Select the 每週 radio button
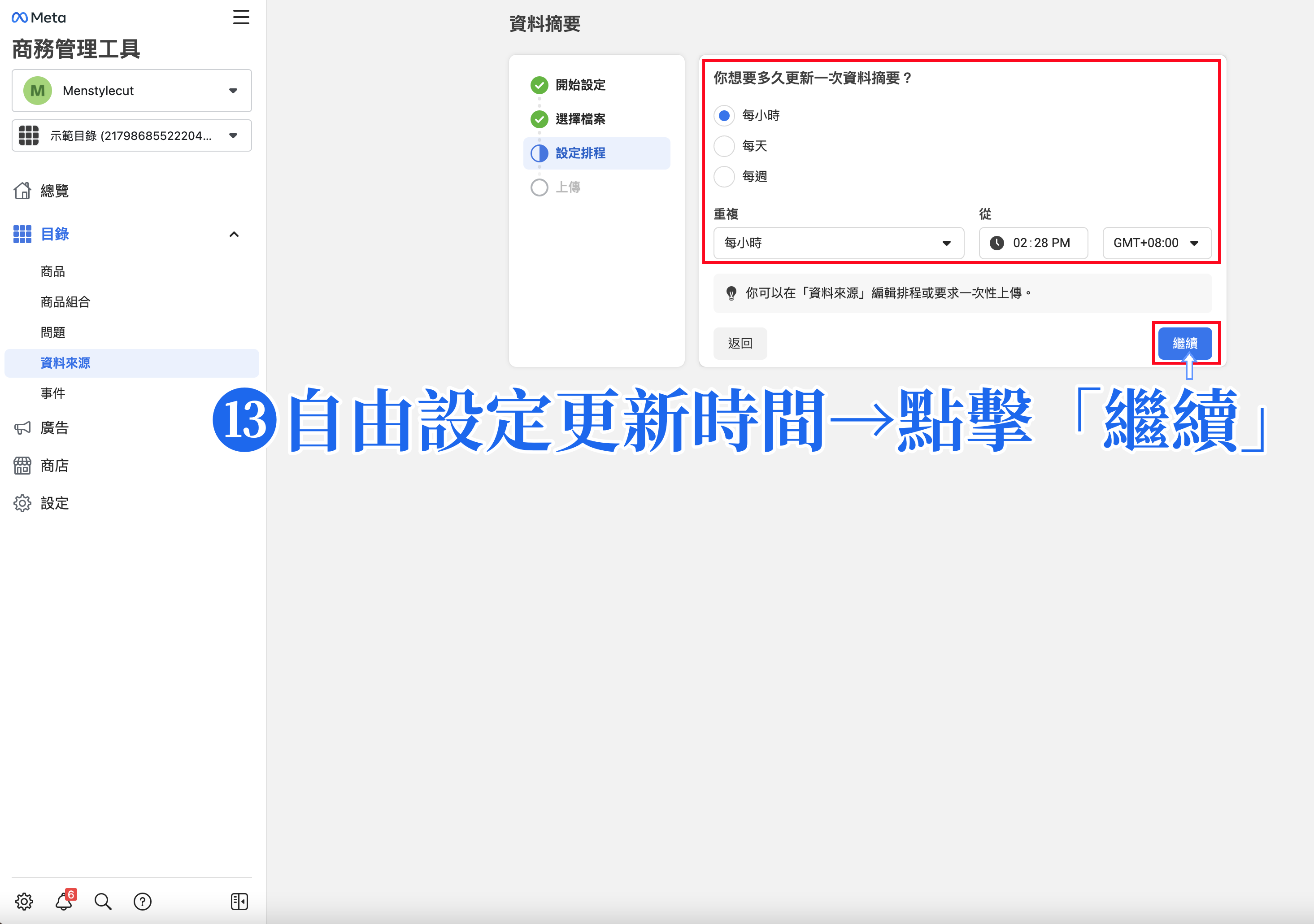1314x924 pixels. 724,176
